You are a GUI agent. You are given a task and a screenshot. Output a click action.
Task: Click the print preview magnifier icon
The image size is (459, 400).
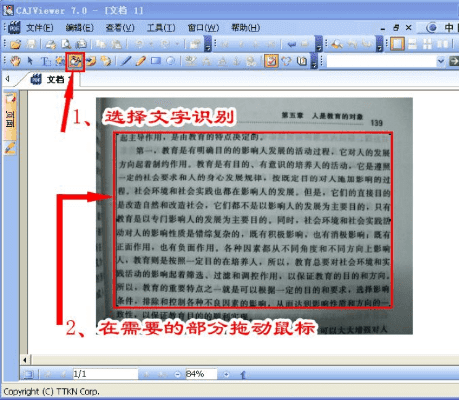click(66, 44)
